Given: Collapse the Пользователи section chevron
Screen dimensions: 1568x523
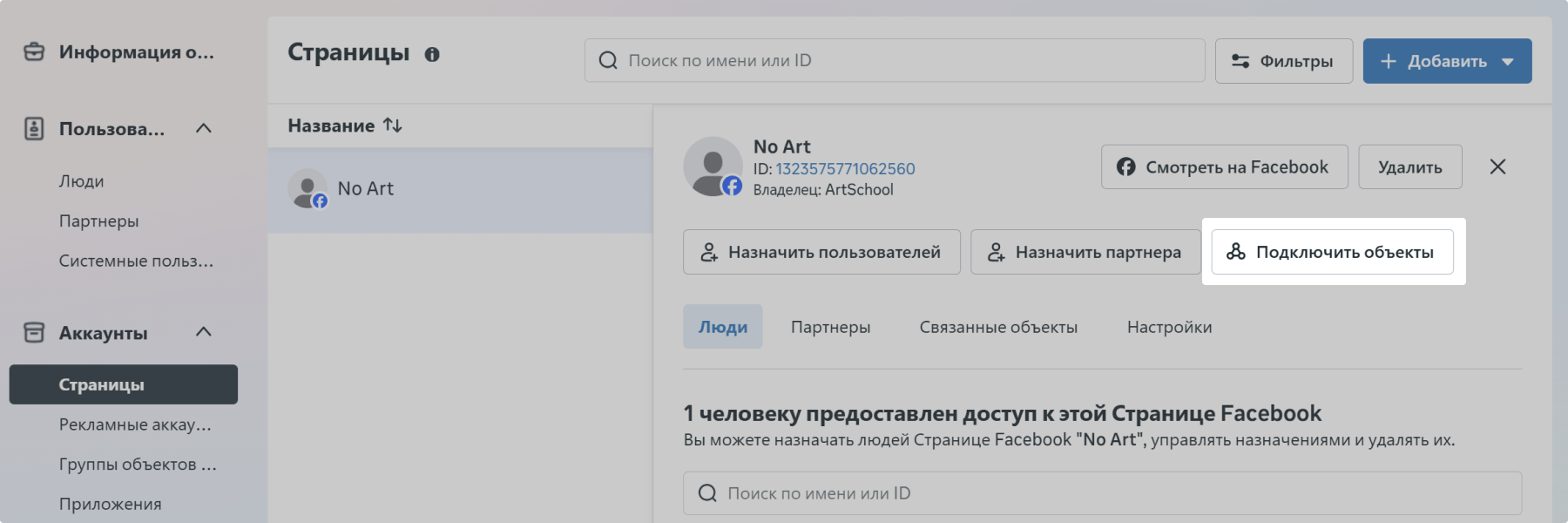Looking at the screenshot, I should click(204, 128).
